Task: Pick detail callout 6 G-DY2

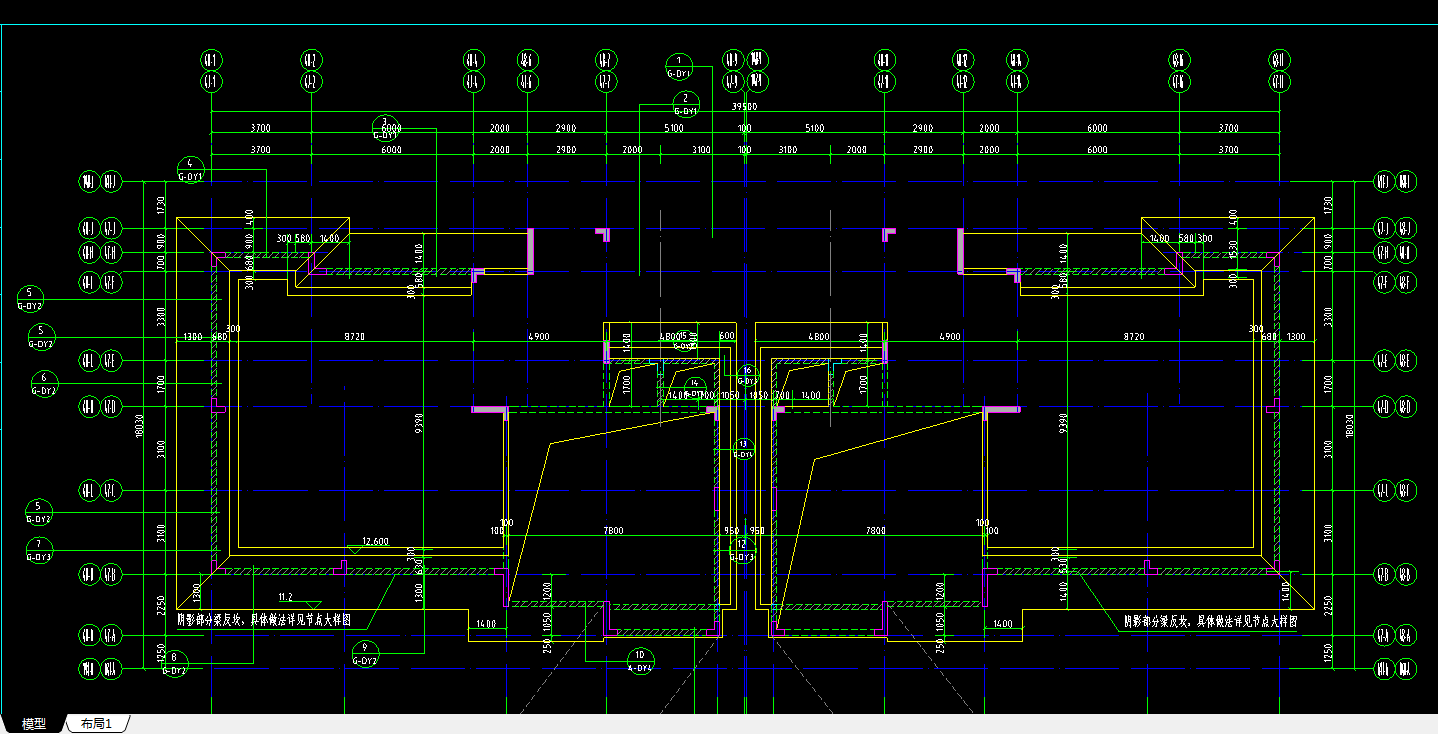Action: click(44, 384)
